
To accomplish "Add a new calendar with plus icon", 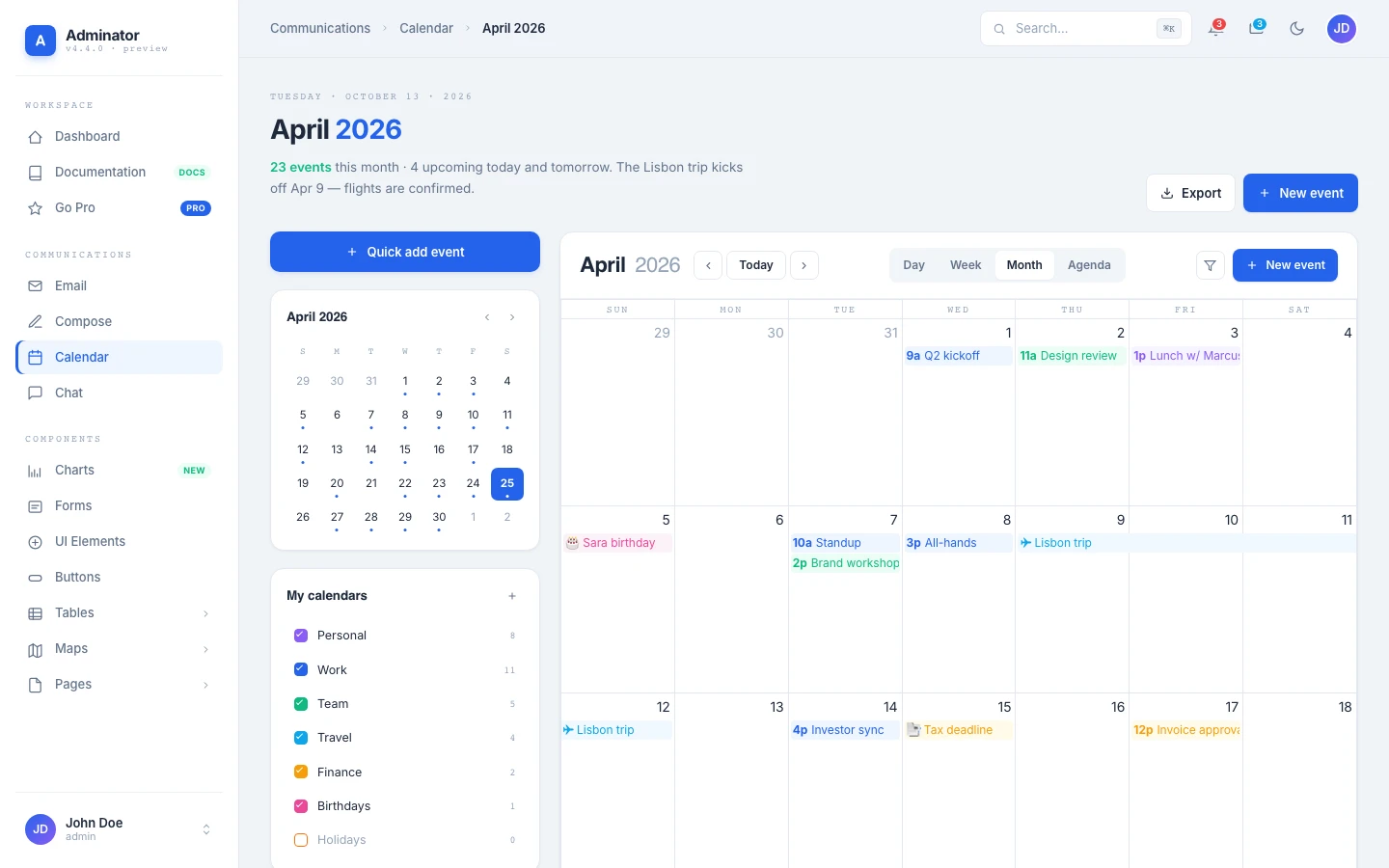I will (512, 596).
